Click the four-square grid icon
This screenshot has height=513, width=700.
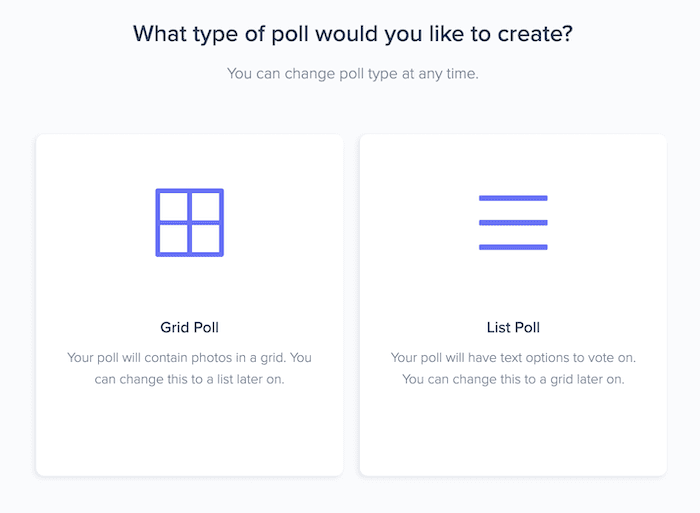tap(189, 222)
